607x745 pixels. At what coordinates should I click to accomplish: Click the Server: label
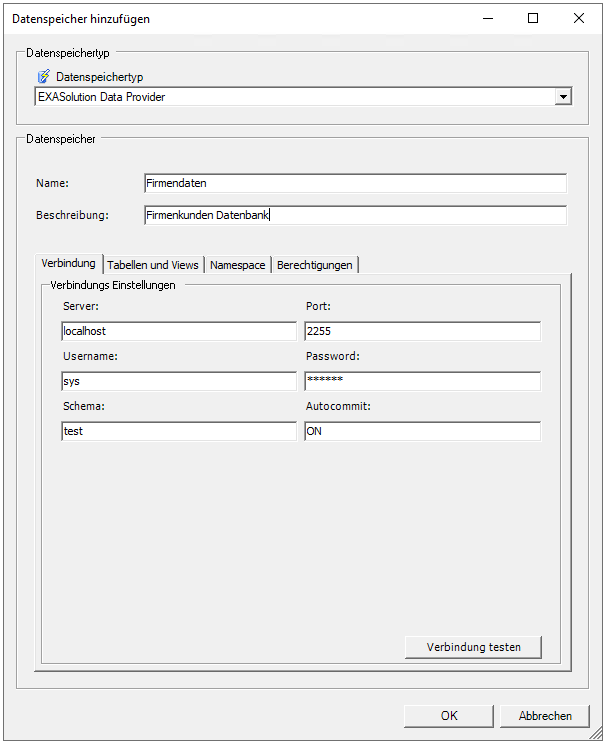click(81, 306)
